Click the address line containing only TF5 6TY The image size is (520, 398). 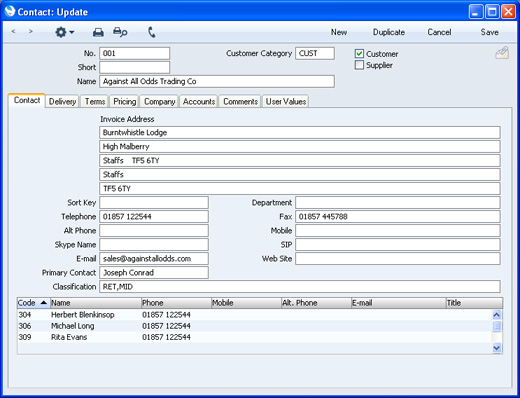300,188
